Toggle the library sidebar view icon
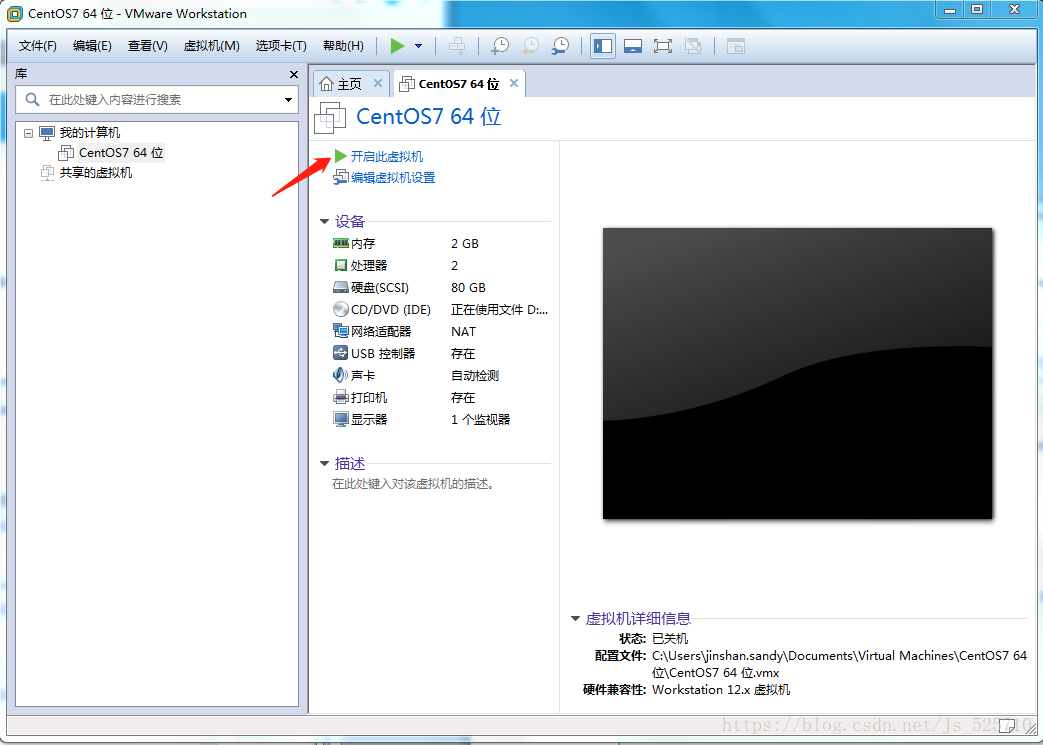Image resolution: width=1043 pixels, height=745 pixels. coord(603,46)
